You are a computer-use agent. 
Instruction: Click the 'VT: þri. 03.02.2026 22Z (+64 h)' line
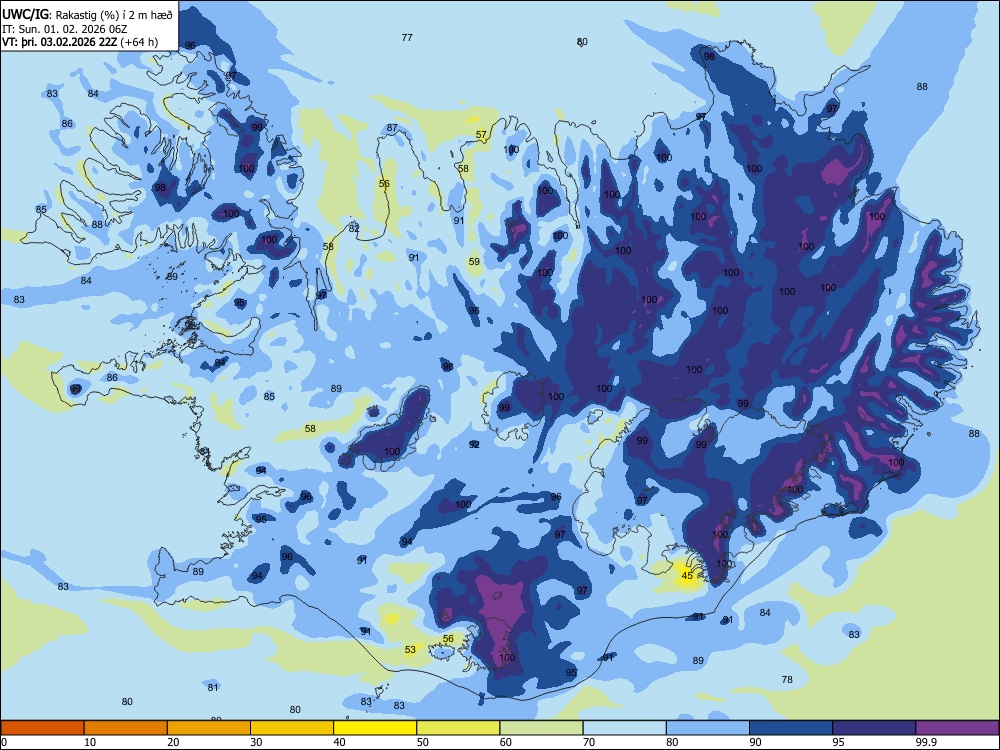coord(80,42)
